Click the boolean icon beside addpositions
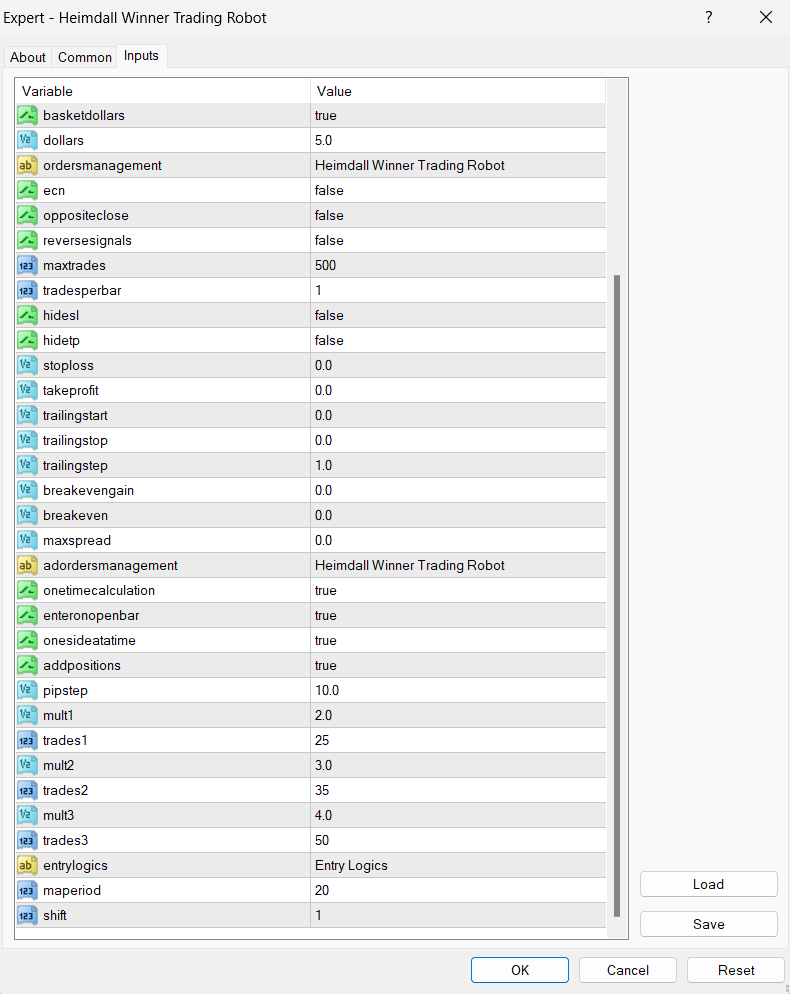 click(x=27, y=666)
